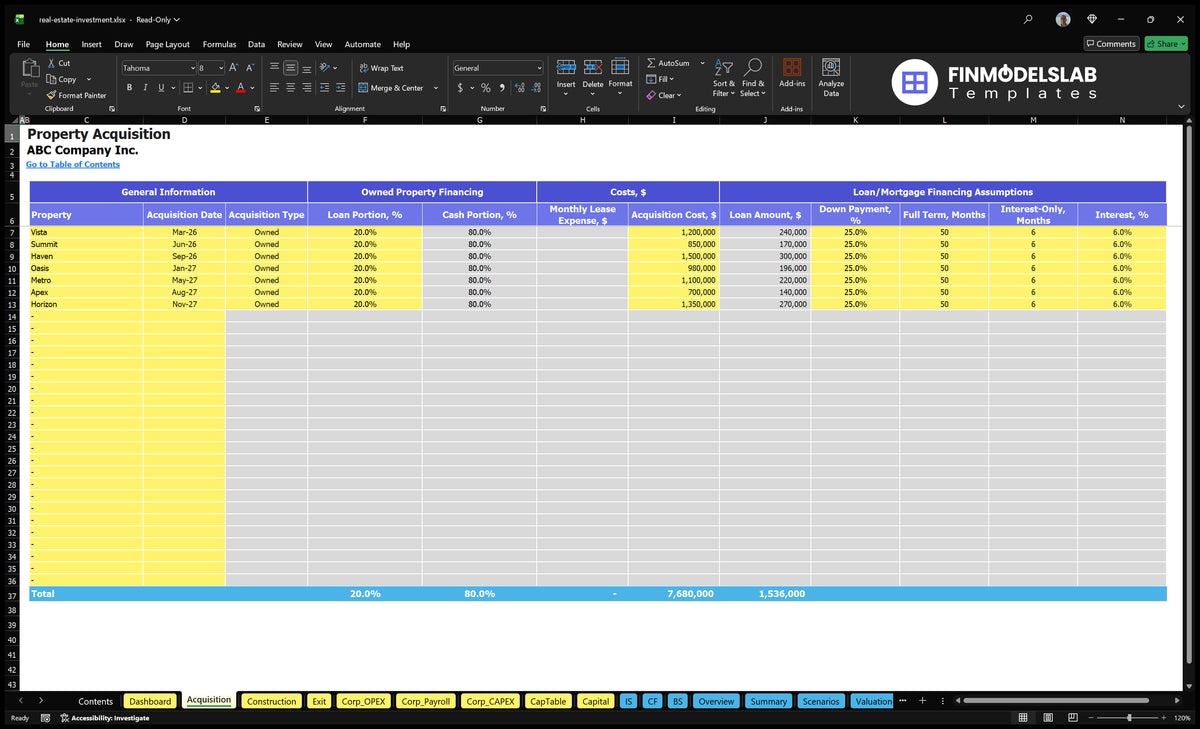Align text left
The width and height of the screenshot is (1200, 729).
pyautogui.click(x=274, y=88)
